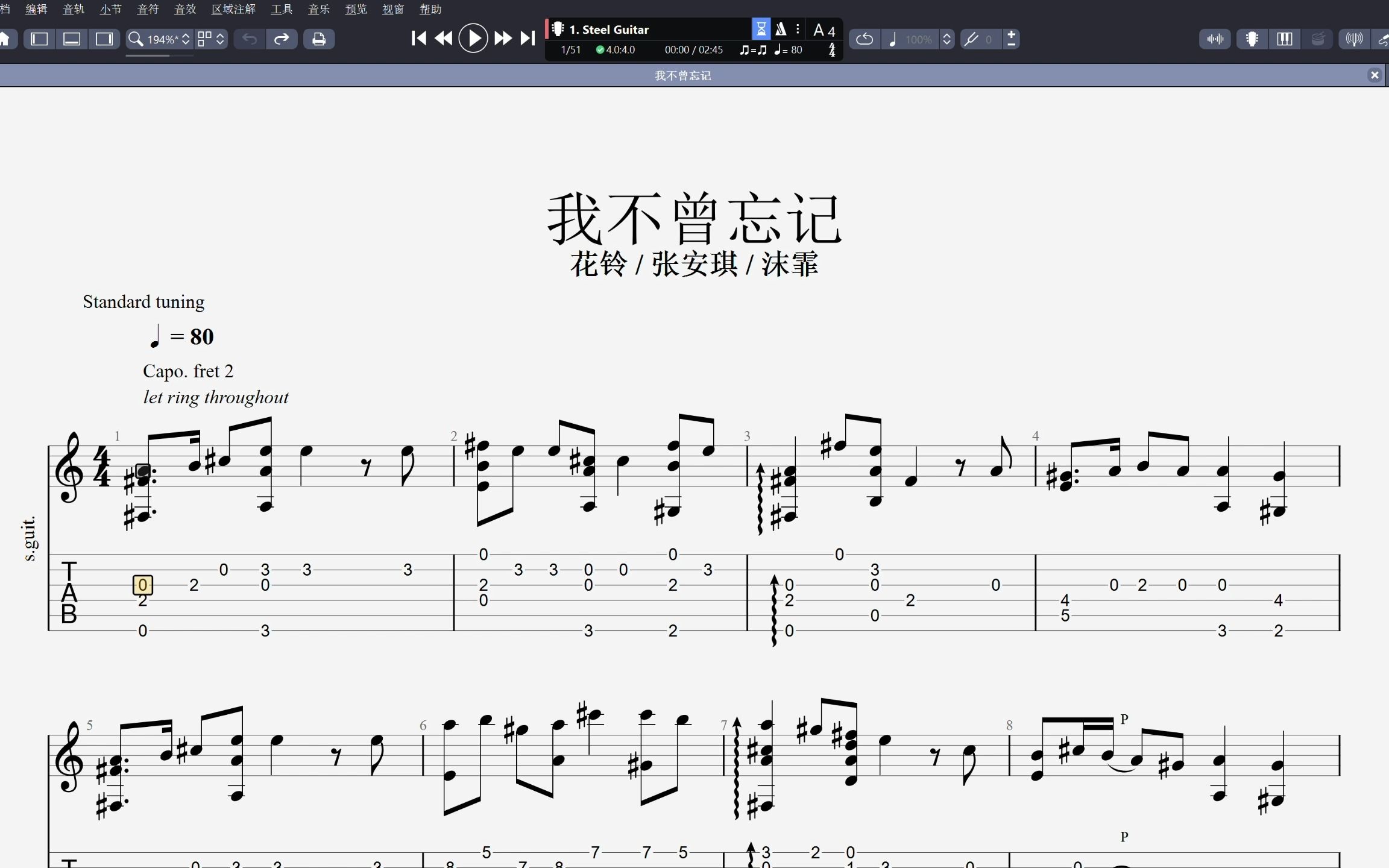The width and height of the screenshot is (1389, 868).
Task: Click the 4/4 time signature indicator
Action: point(832,49)
